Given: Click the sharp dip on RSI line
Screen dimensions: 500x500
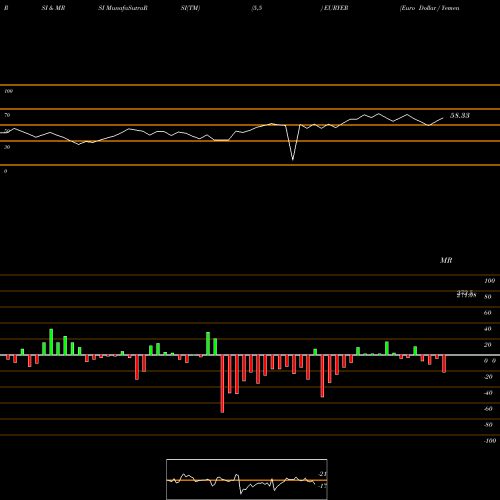Looking at the screenshot, I should pos(293,159).
